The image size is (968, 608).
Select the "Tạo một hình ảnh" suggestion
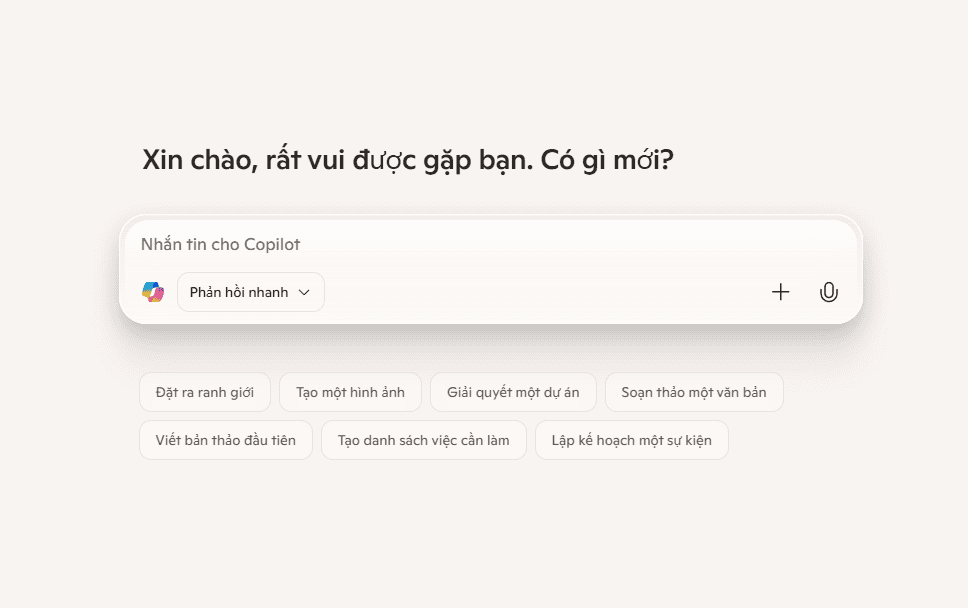[x=350, y=392]
